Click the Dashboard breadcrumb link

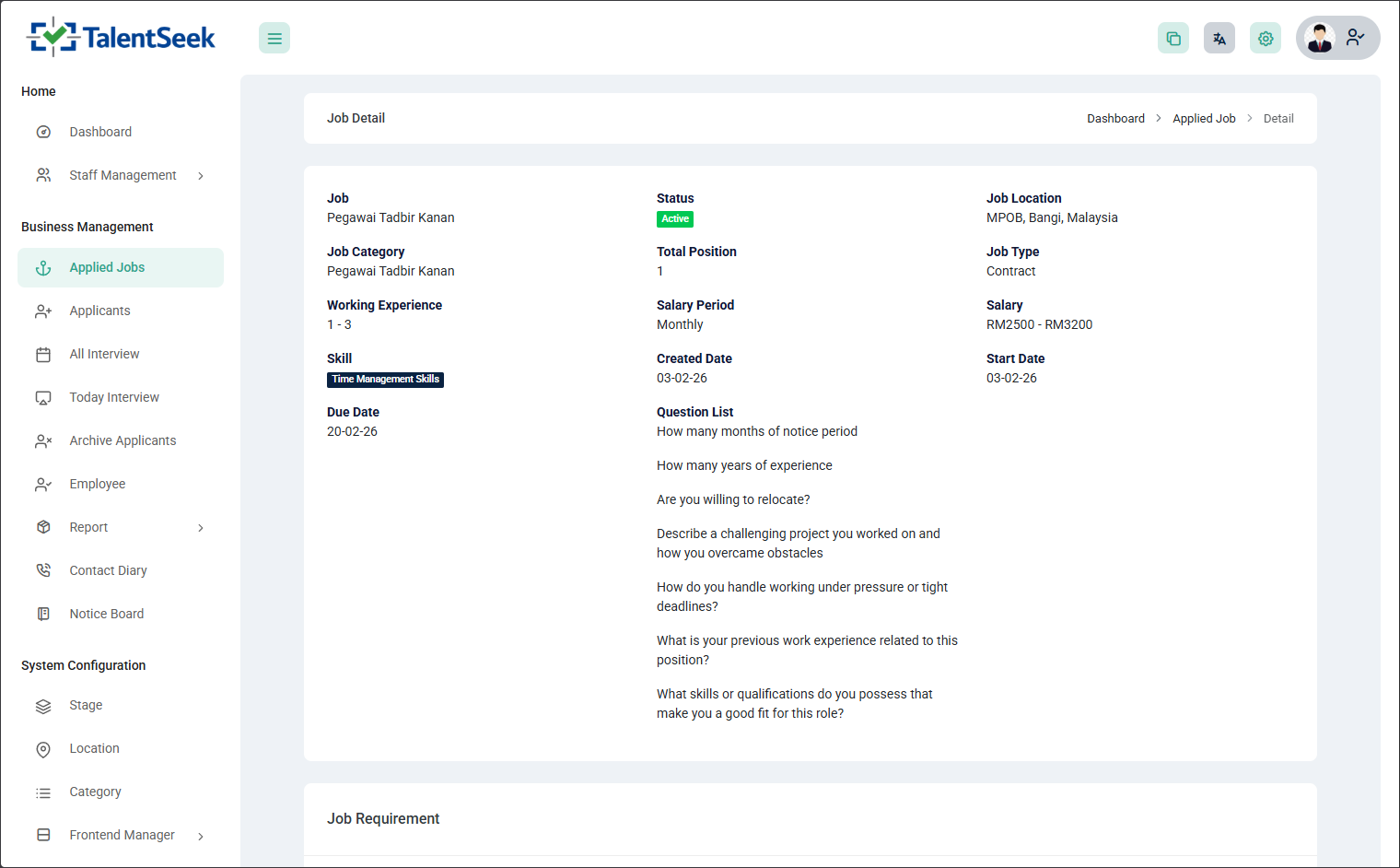tap(1115, 119)
